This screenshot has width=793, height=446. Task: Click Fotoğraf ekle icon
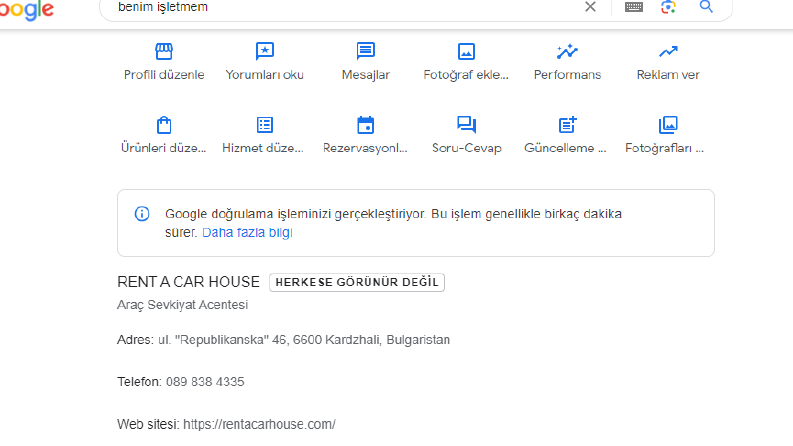(x=466, y=52)
